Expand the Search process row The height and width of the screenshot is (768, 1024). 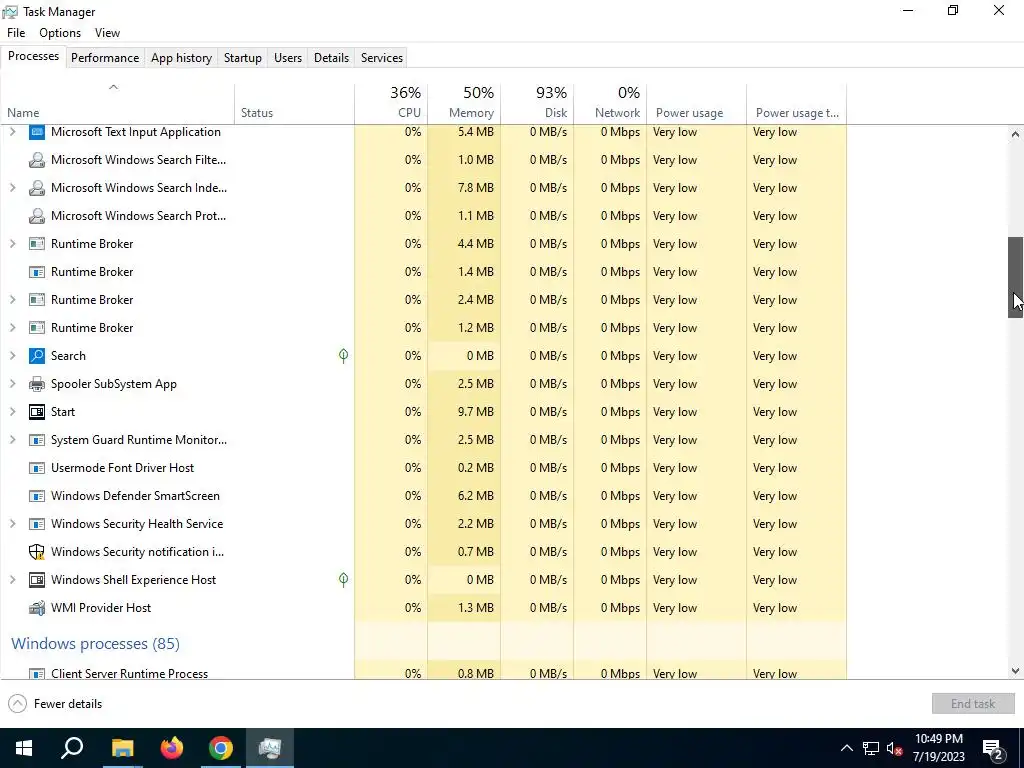[12, 356]
